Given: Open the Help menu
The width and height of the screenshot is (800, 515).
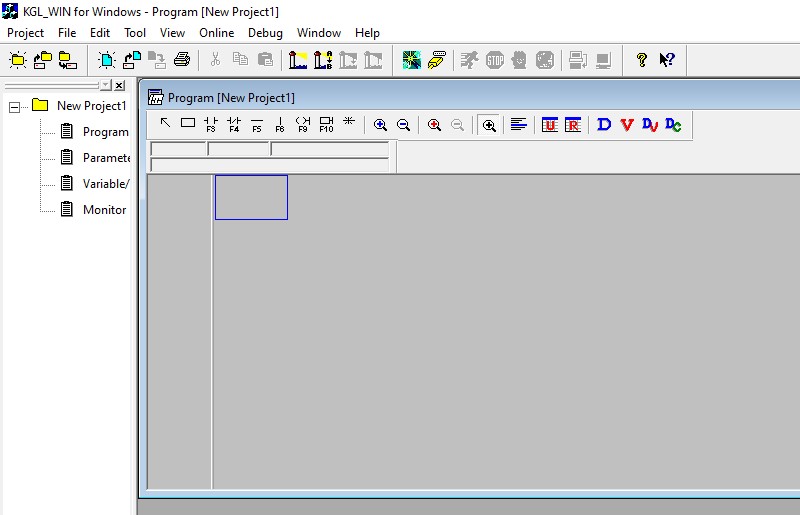Looking at the screenshot, I should [x=367, y=33].
